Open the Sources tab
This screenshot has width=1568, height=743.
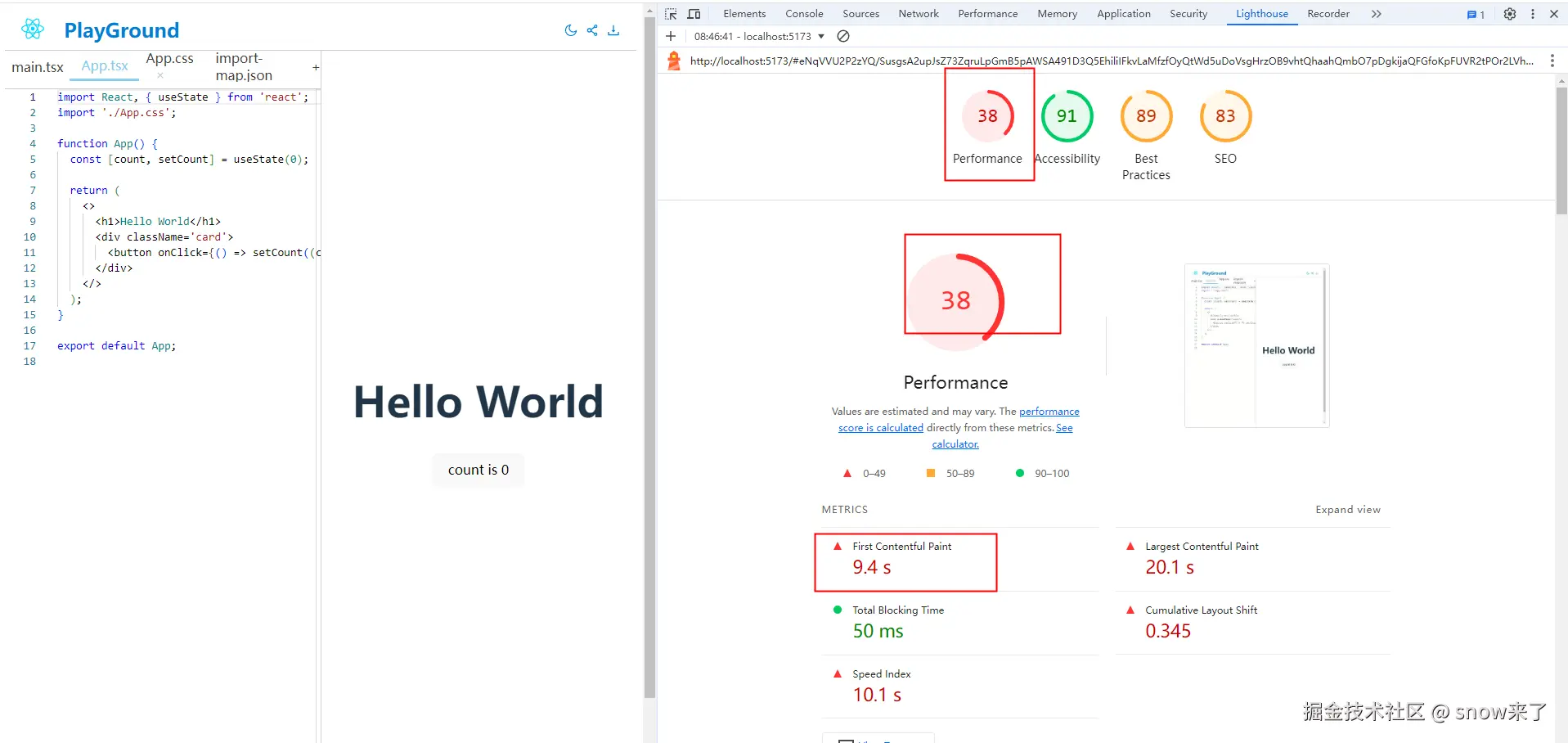point(861,14)
